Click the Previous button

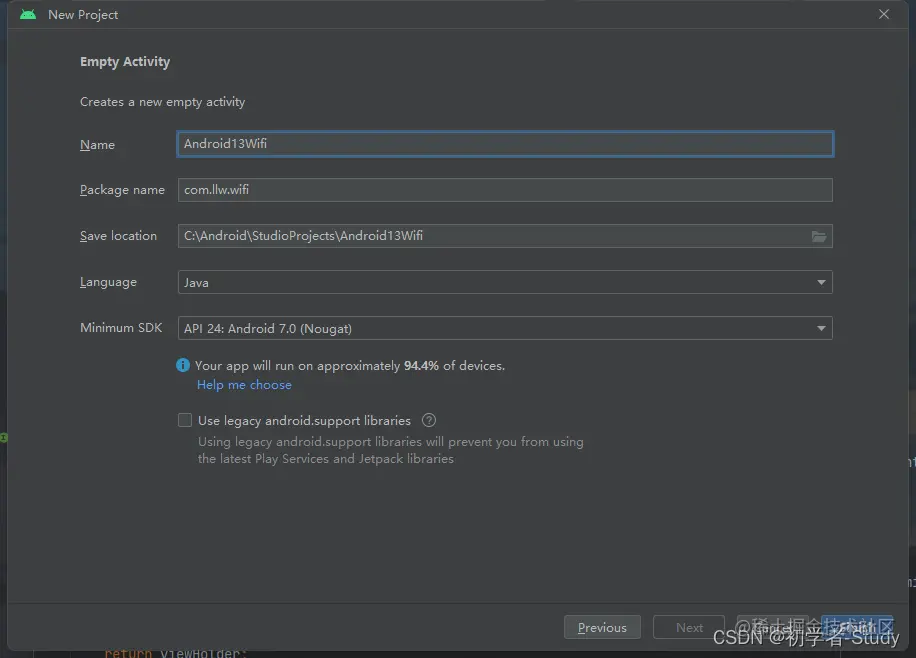click(602, 627)
